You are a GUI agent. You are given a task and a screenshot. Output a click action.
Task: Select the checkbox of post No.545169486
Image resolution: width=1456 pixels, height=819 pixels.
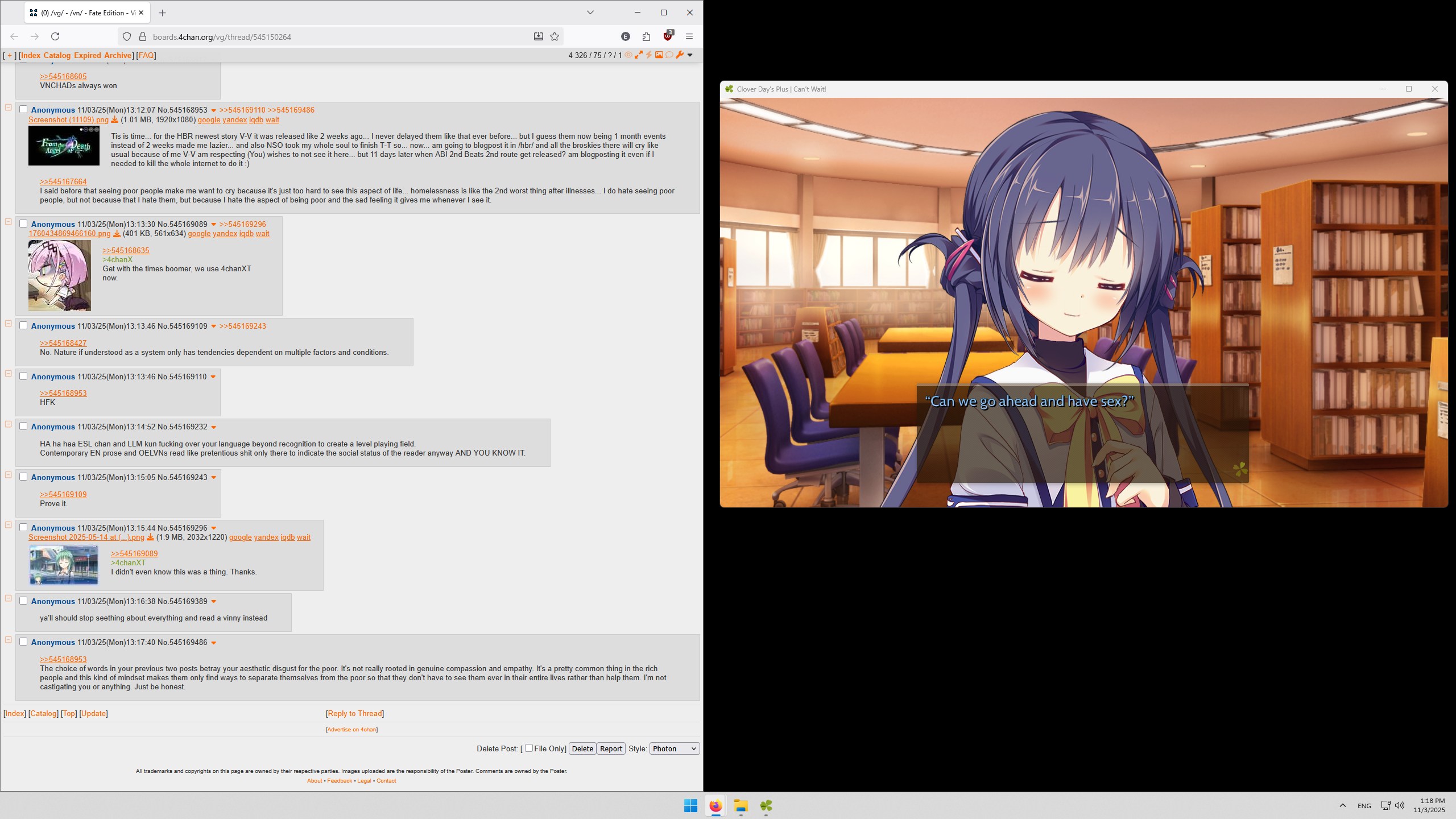coord(23,642)
